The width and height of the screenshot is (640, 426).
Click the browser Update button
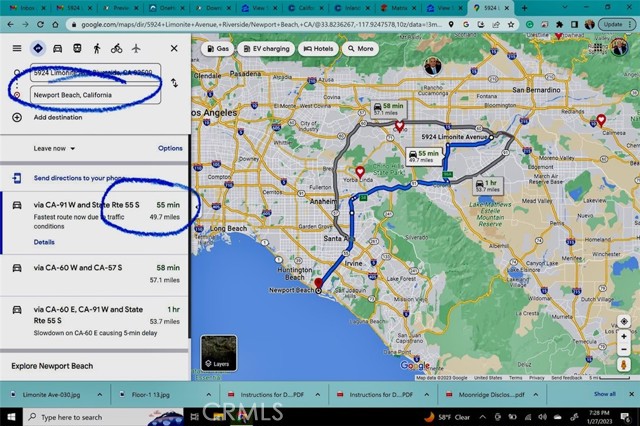[x=615, y=24]
